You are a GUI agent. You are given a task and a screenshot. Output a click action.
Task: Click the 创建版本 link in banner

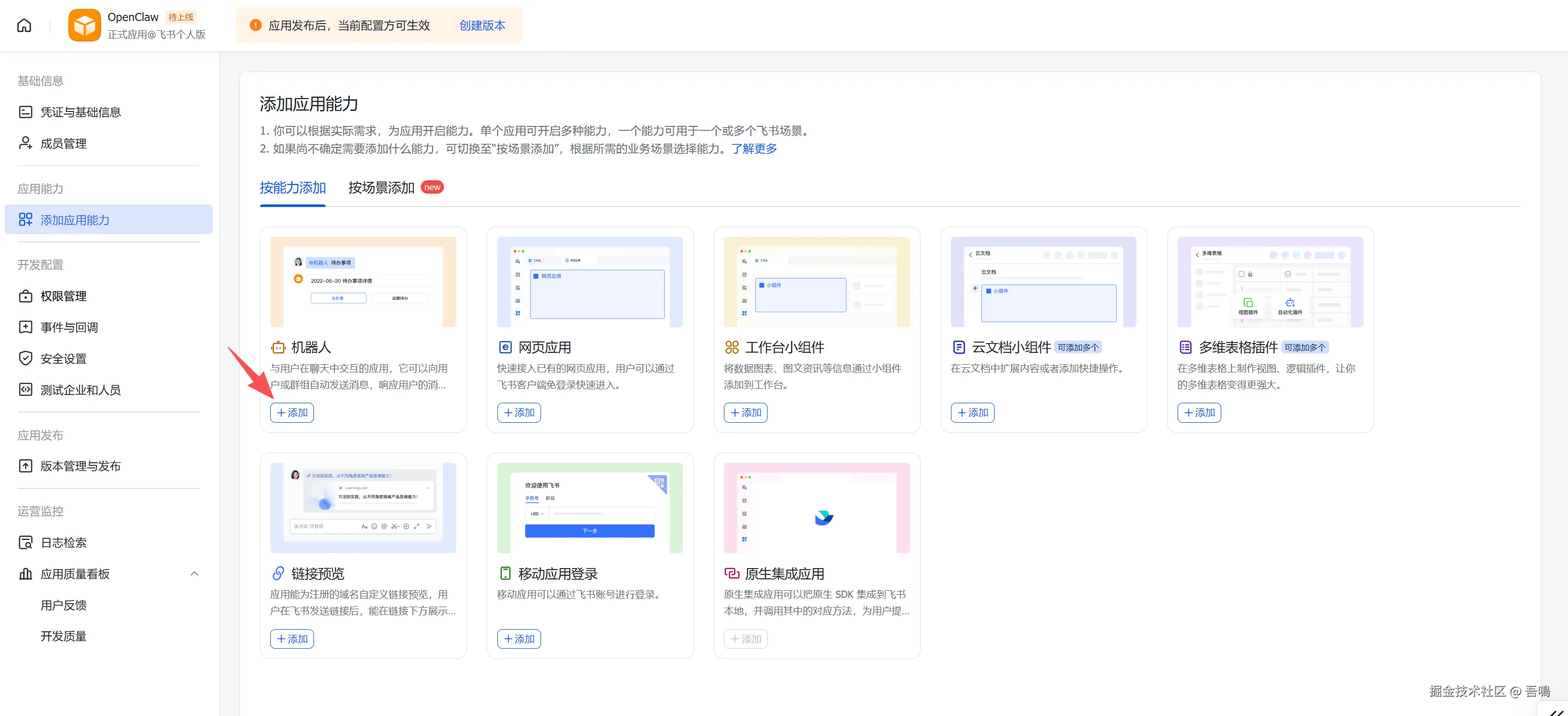[x=482, y=26]
